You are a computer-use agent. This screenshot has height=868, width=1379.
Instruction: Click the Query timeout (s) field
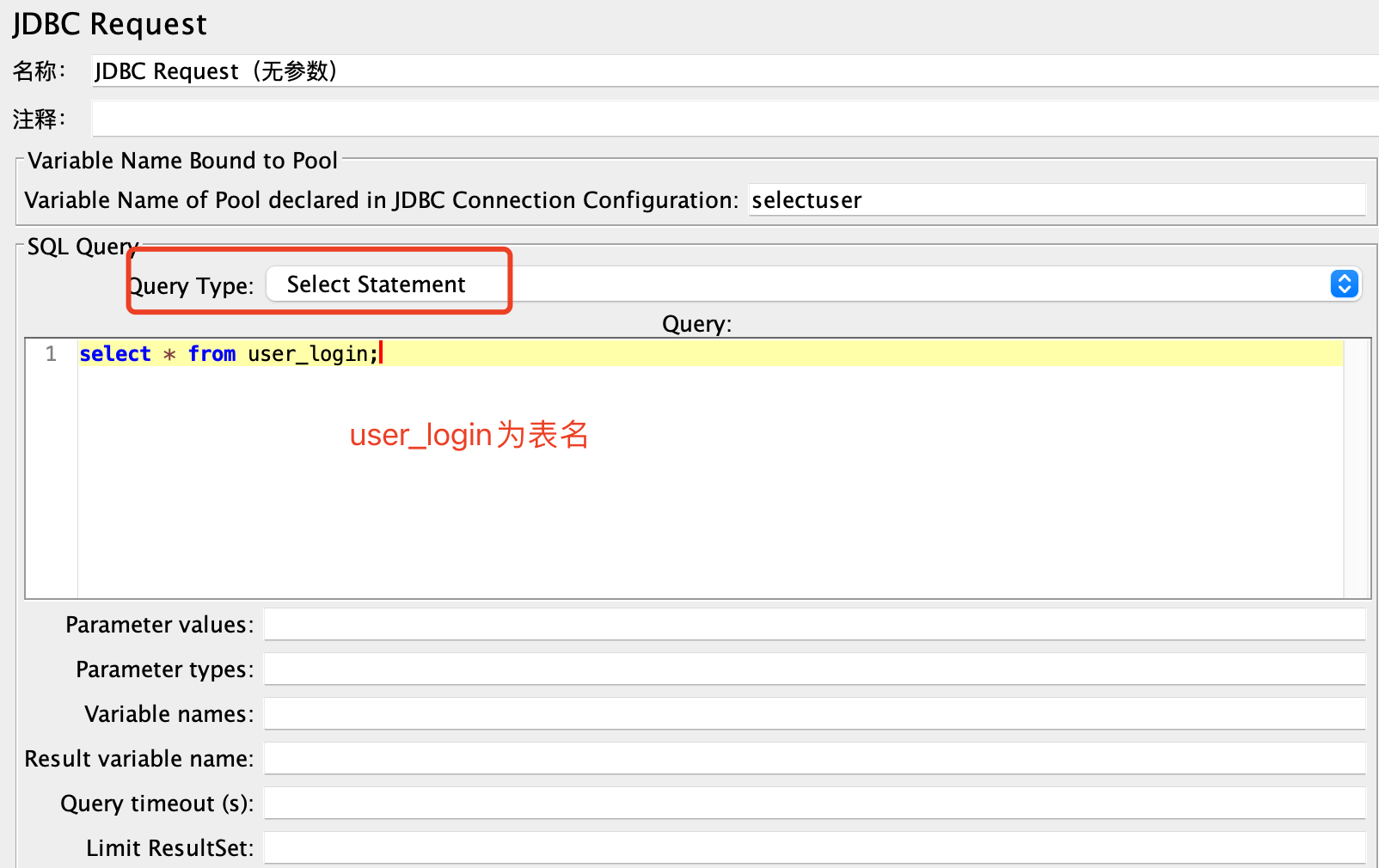click(x=813, y=804)
